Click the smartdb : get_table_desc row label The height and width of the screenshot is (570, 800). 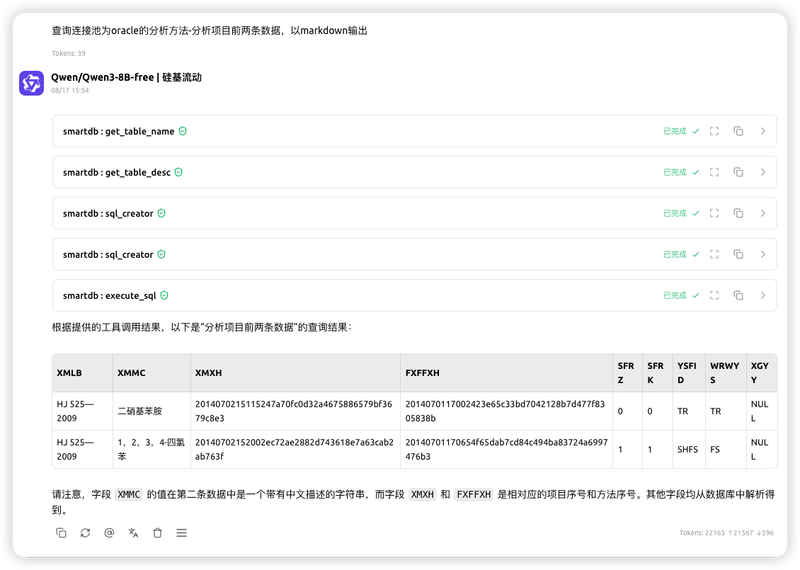pos(116,172)
